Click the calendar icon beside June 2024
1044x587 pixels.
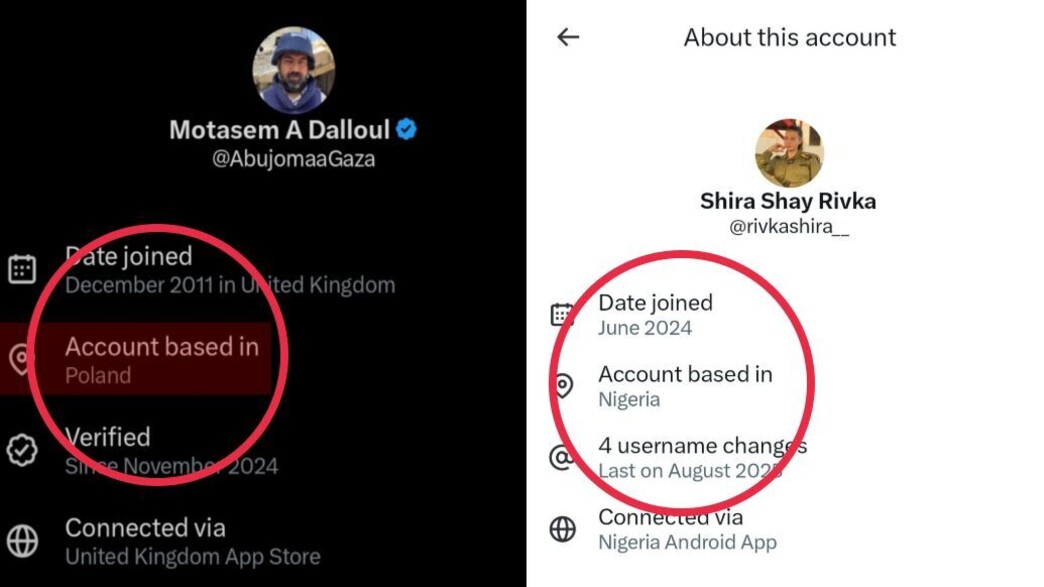pyautogui.click(x=563, y=314)
